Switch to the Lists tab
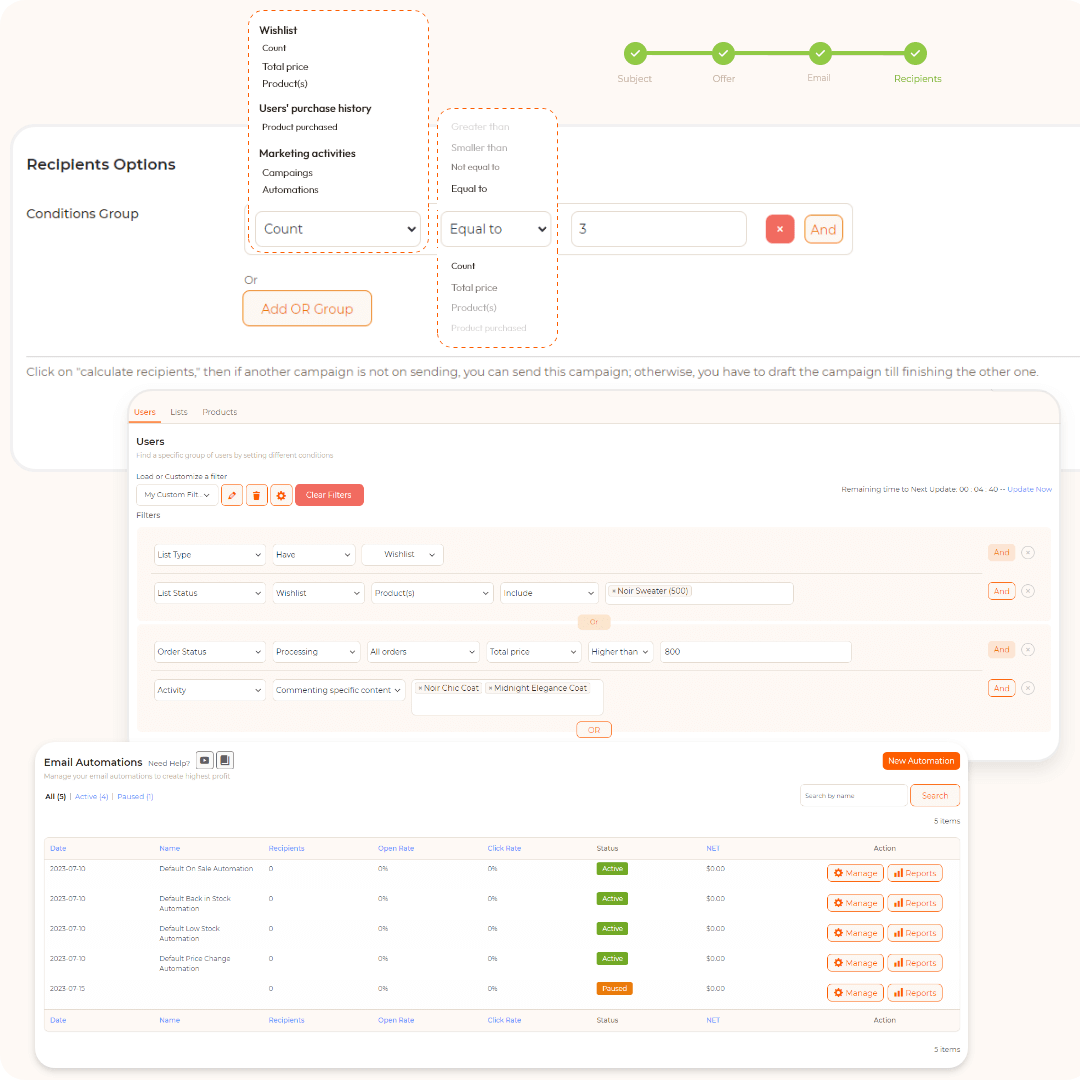1080x1080 pixels. tap(179, 412)
